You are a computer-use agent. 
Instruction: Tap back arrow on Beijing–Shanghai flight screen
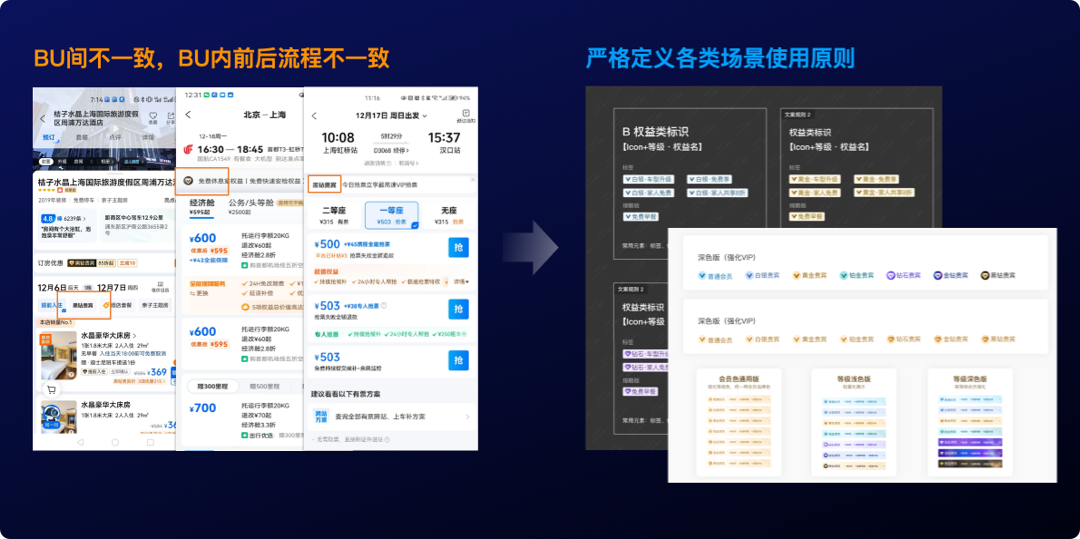(x=188, y=115)
